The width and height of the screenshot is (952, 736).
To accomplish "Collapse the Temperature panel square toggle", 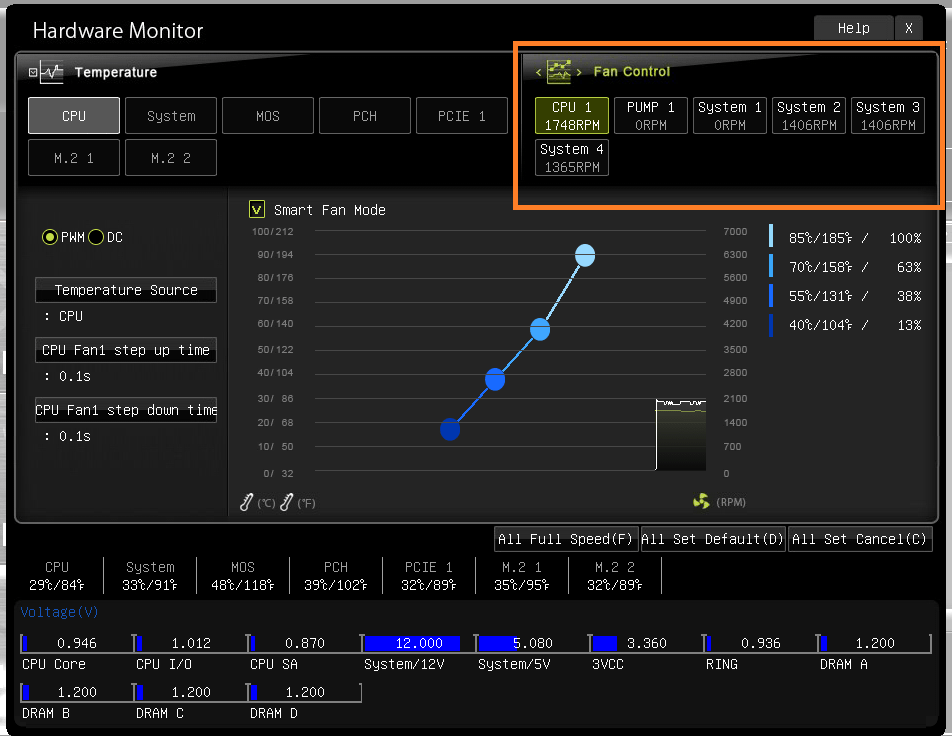I will [x=33, y=72].
